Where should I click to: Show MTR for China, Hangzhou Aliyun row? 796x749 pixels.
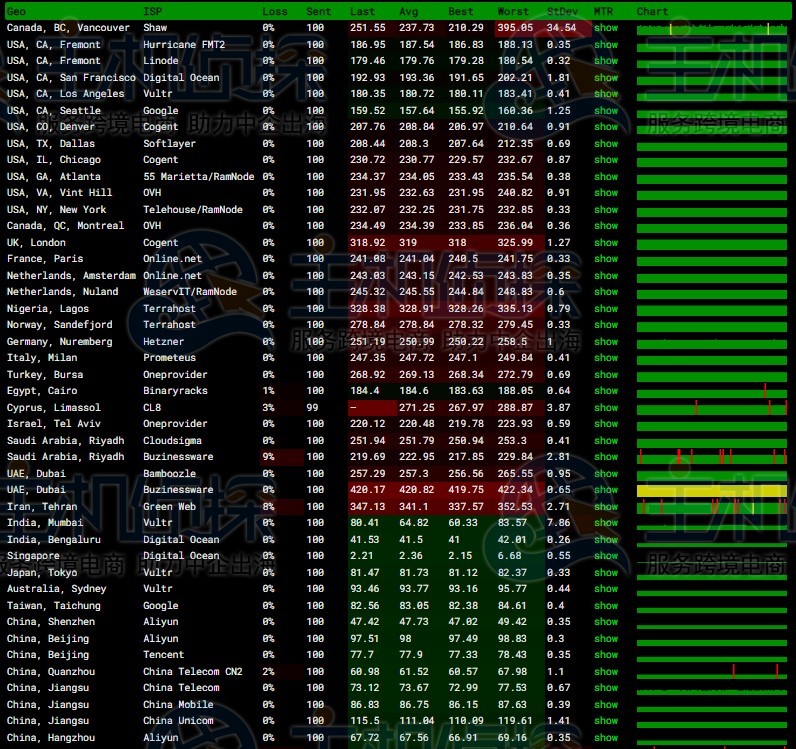[606, 737]
